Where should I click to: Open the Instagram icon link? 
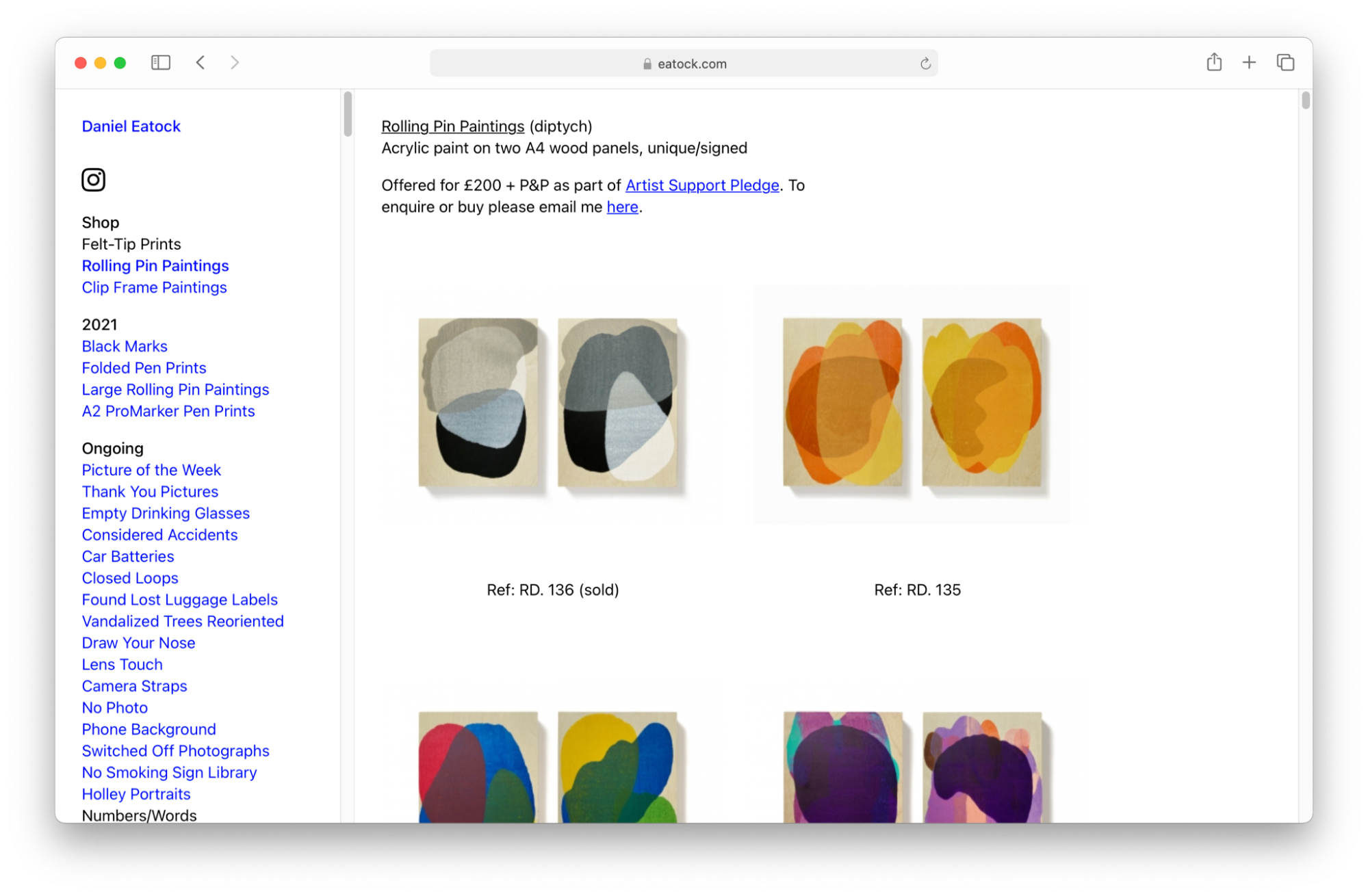click(x=93, y=180)
